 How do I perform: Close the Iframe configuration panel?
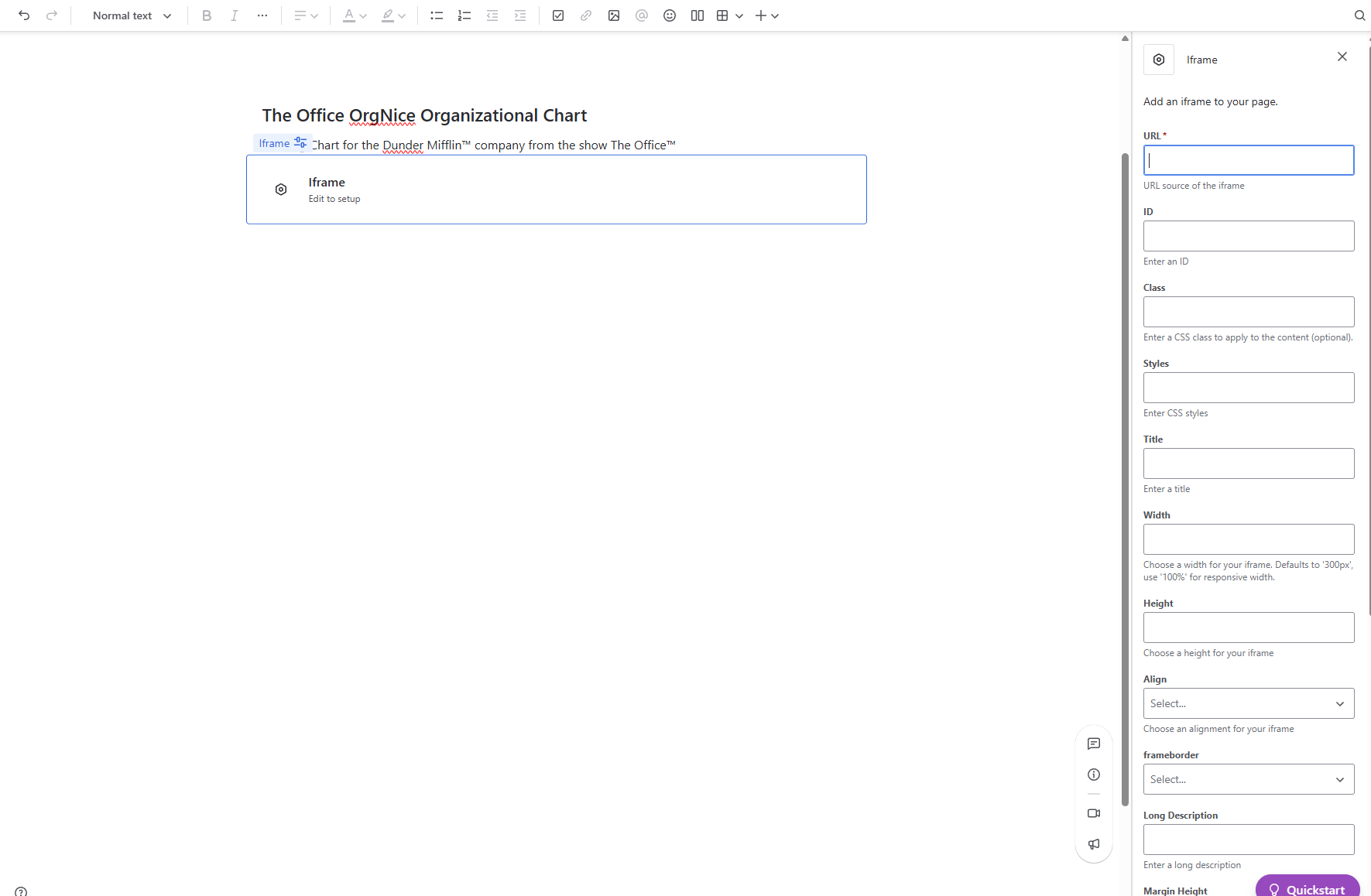click(1342, 56)
